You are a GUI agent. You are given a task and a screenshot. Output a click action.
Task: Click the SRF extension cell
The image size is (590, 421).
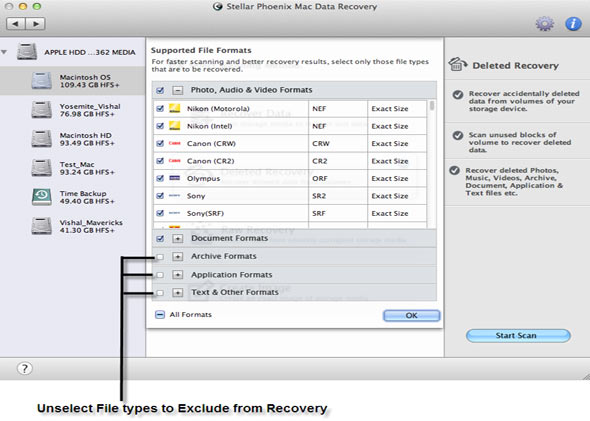point(338,213)
